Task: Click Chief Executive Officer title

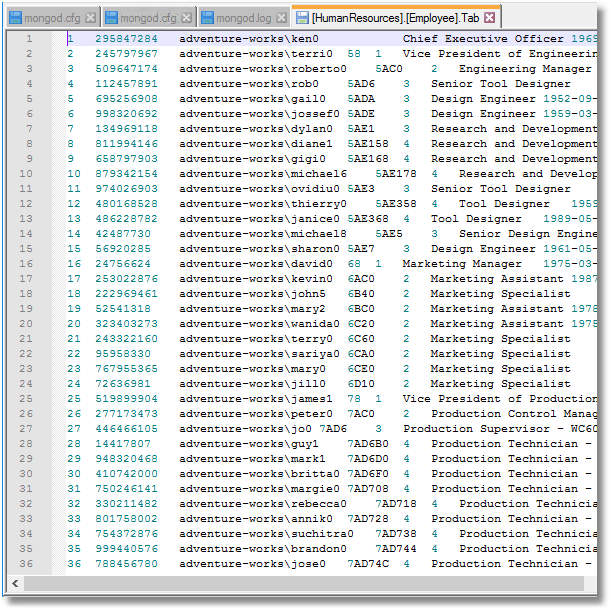Action: point(483,39)
